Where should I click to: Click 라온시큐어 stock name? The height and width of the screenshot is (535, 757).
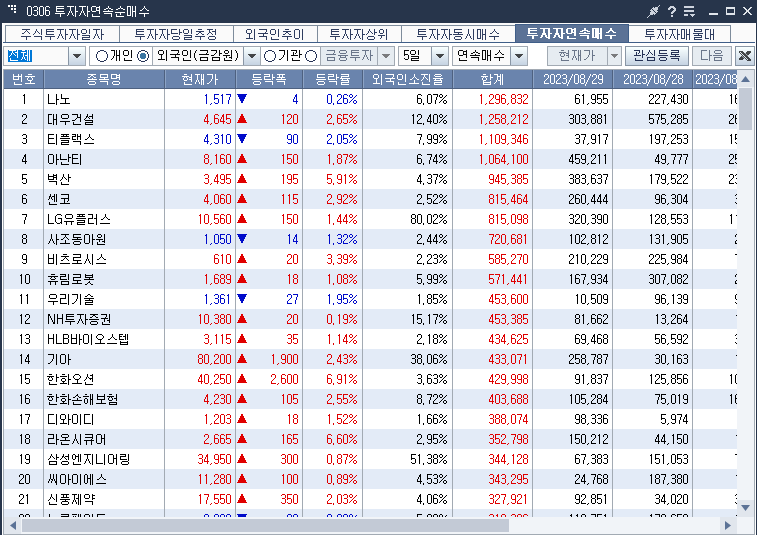pyautogui.click(x=77, y=439)
